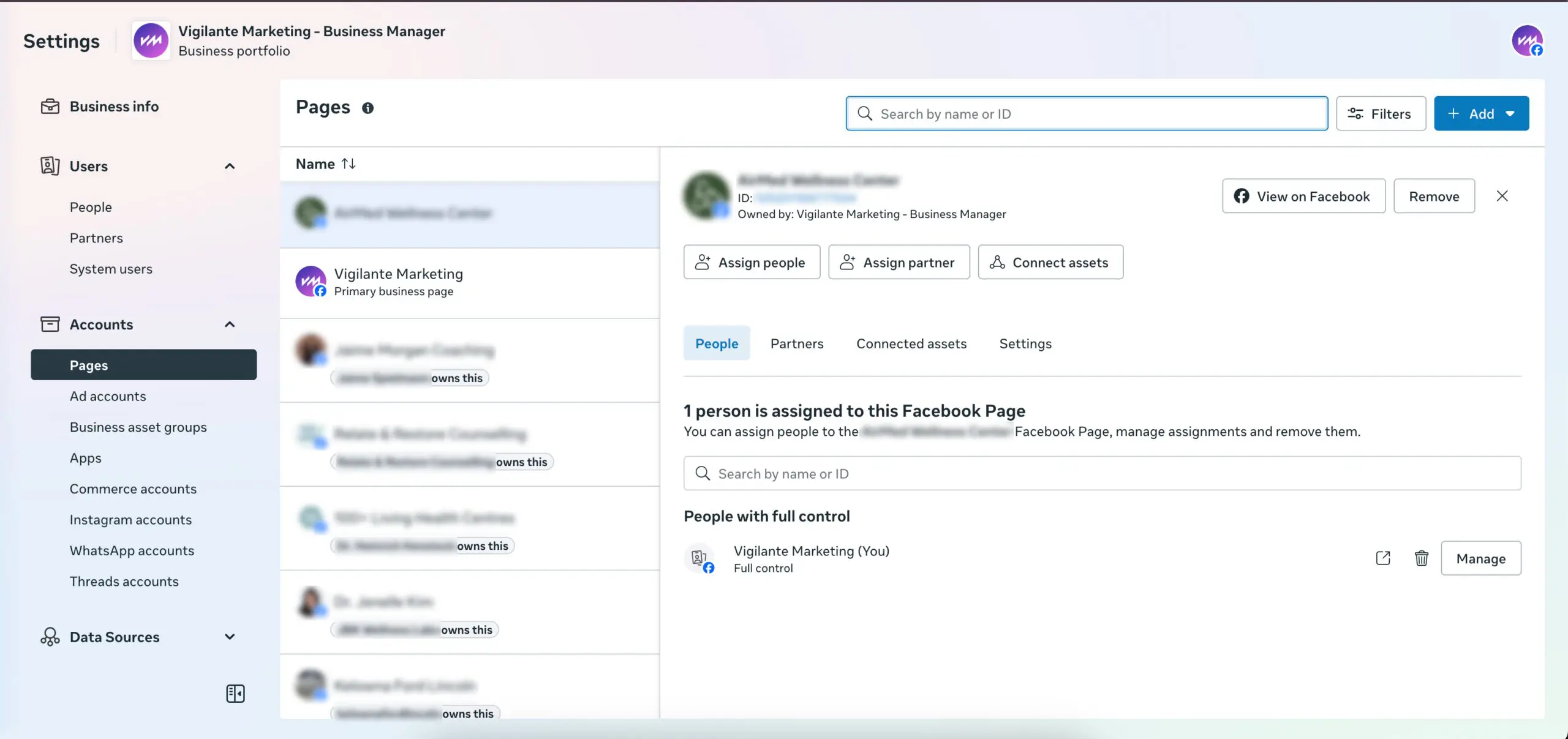The image size is (1568, 739).
Task: Switch to the Partners tab
Action: [796, 343]
